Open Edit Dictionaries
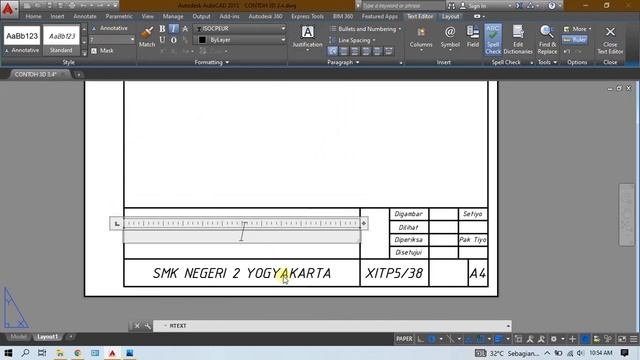This screenshot has width=640, height=360. pyautogui.click(x=518, y=40)
